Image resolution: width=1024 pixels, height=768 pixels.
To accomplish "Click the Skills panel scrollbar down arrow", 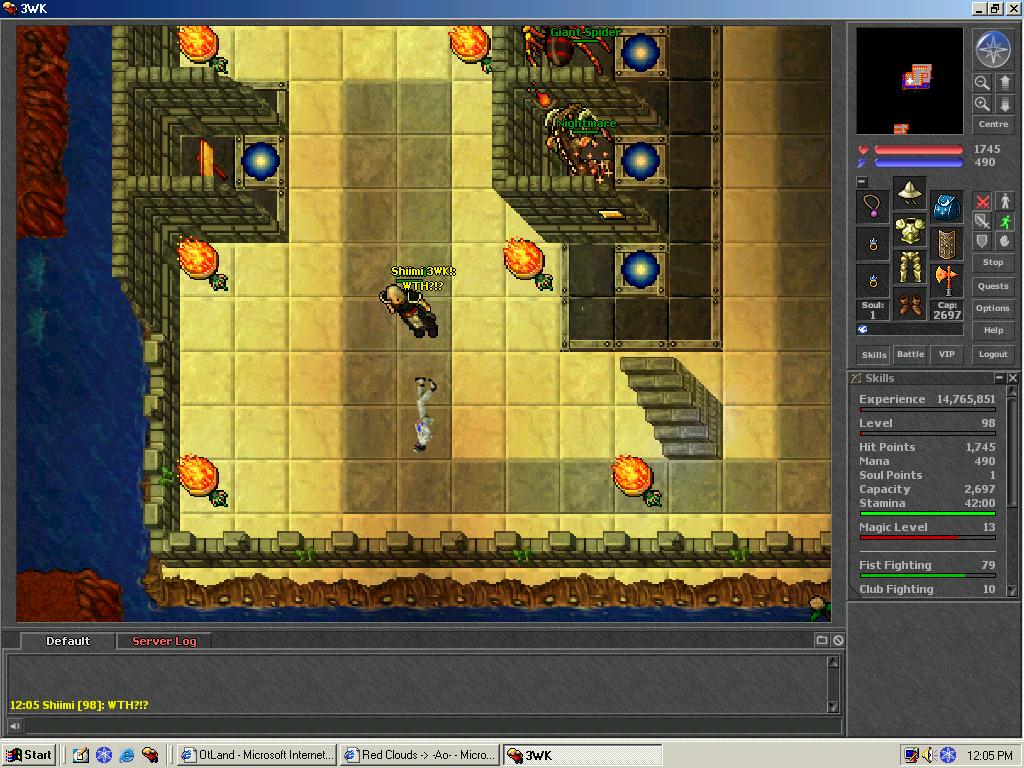I will [1012, 590].
